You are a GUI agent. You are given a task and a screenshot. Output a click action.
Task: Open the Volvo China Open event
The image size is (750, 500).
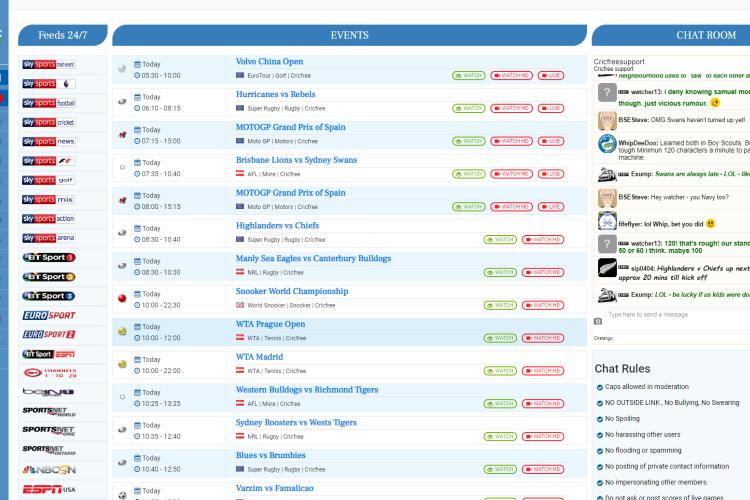click(269, 61)
